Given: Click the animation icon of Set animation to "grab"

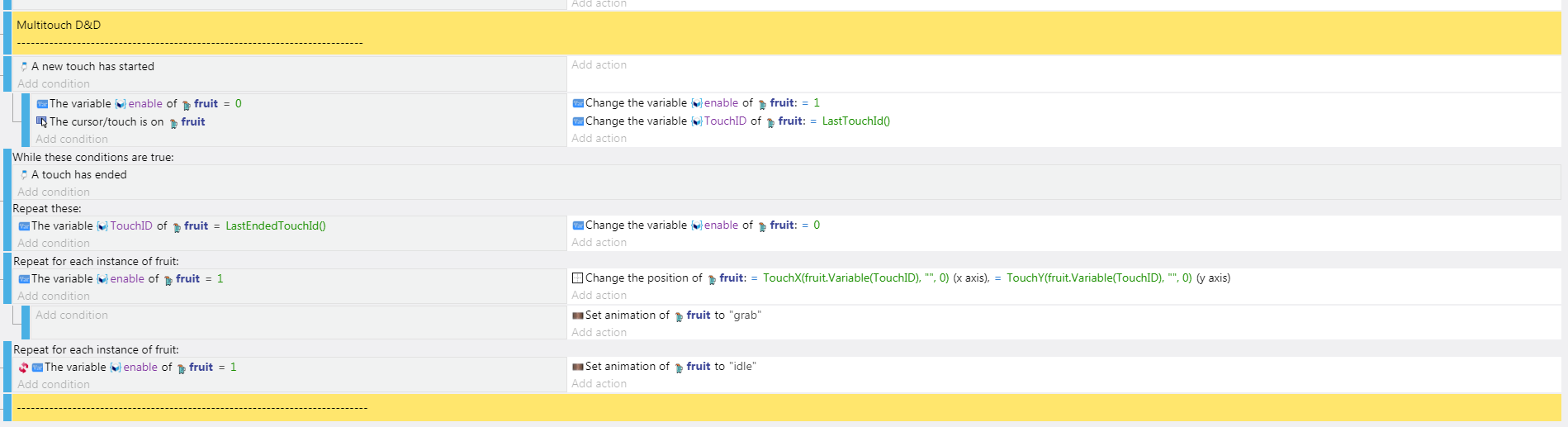Looking at the screenshot, I should click(x=578, y=316).
